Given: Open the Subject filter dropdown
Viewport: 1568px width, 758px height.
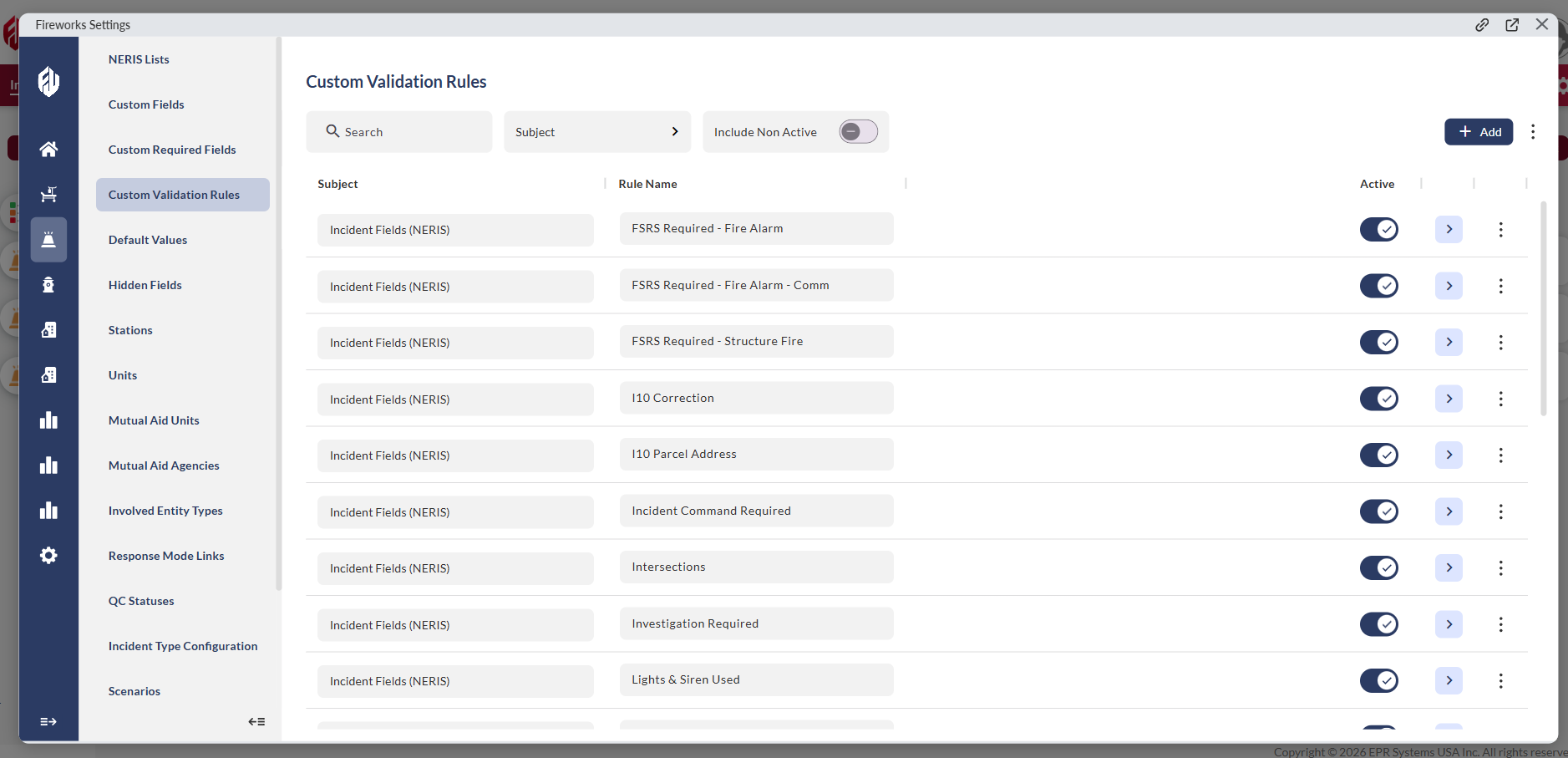Looking at the screenshot, I should point(596,132).
